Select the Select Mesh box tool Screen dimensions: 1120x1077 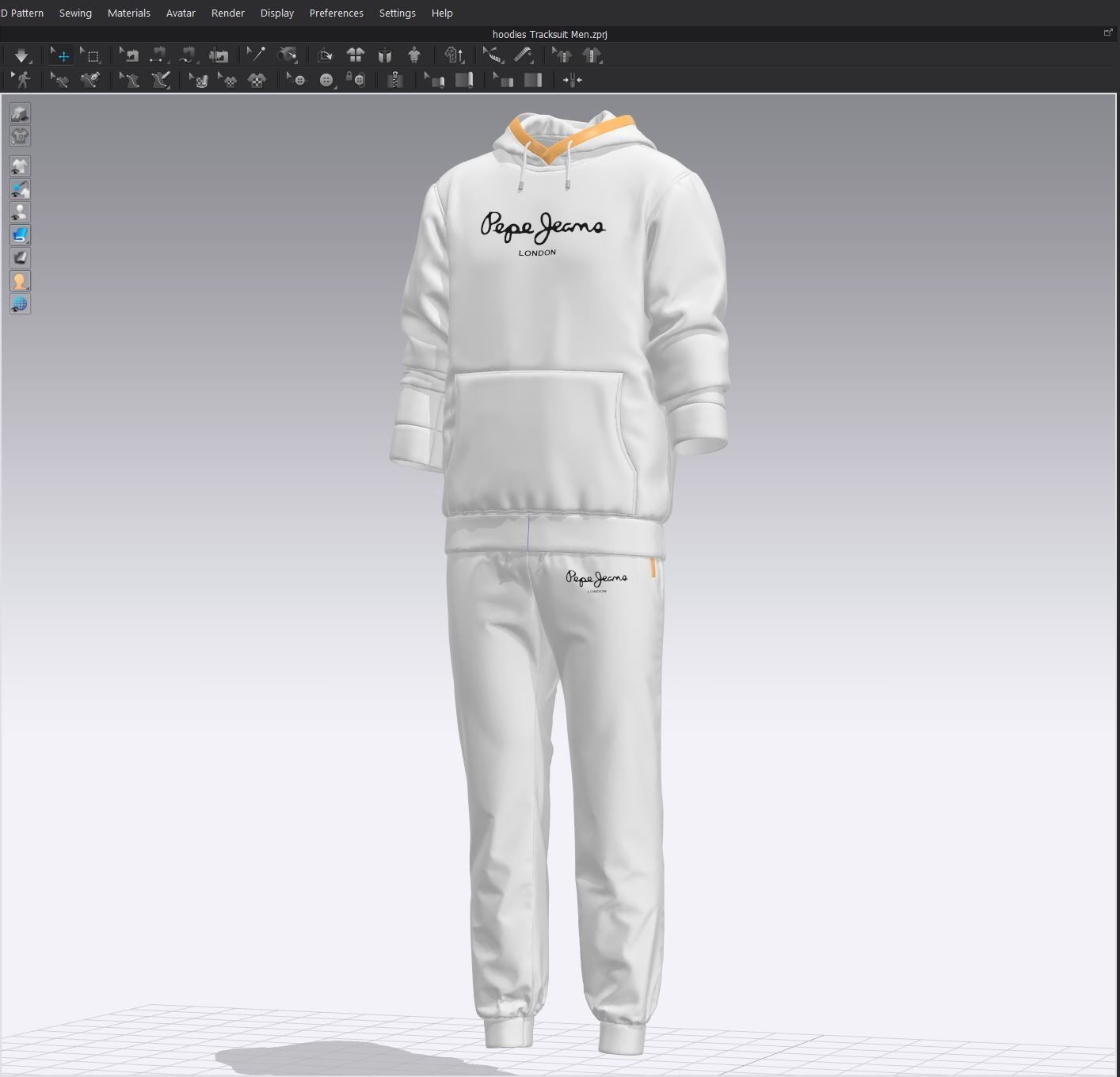click(91, 55)
